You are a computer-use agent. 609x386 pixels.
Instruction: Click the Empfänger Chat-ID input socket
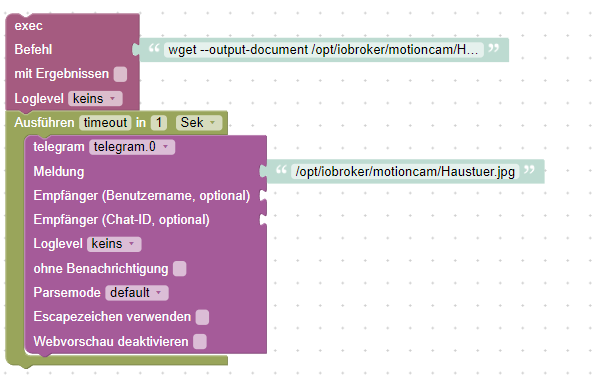pos(263,220)
